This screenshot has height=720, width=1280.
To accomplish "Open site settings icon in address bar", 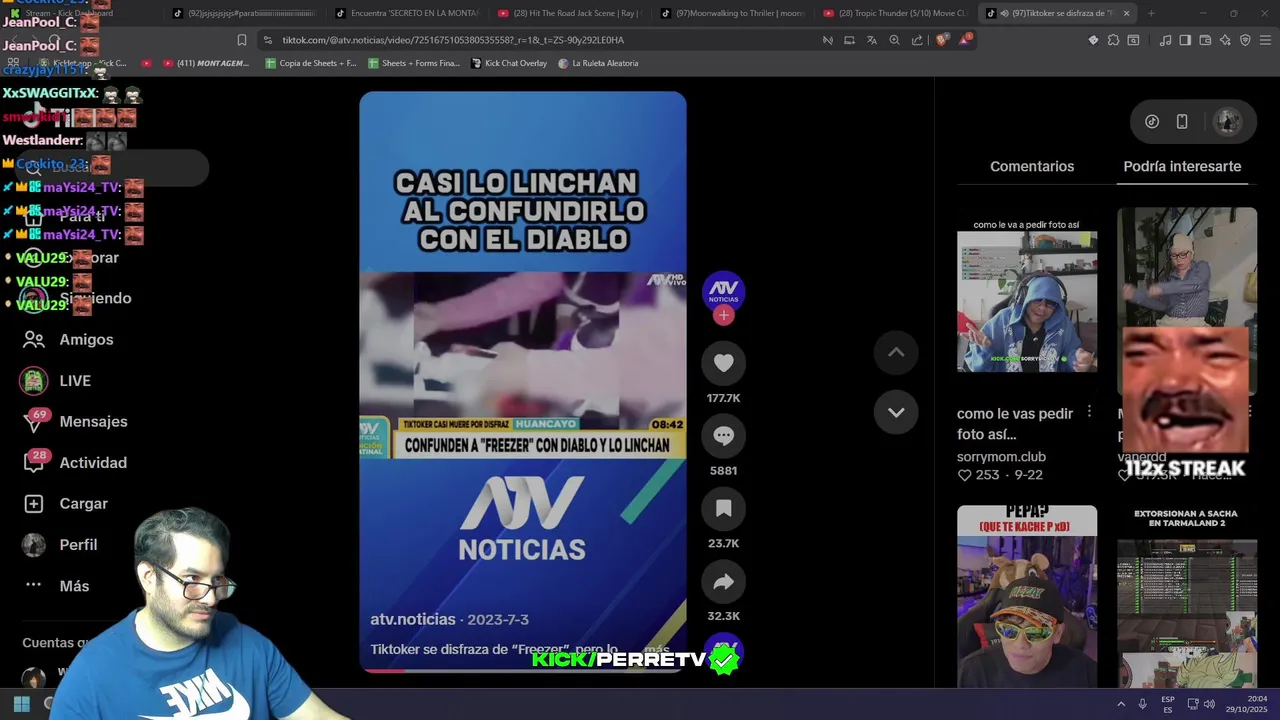I will pyautogui.click(x=267, y=40).
